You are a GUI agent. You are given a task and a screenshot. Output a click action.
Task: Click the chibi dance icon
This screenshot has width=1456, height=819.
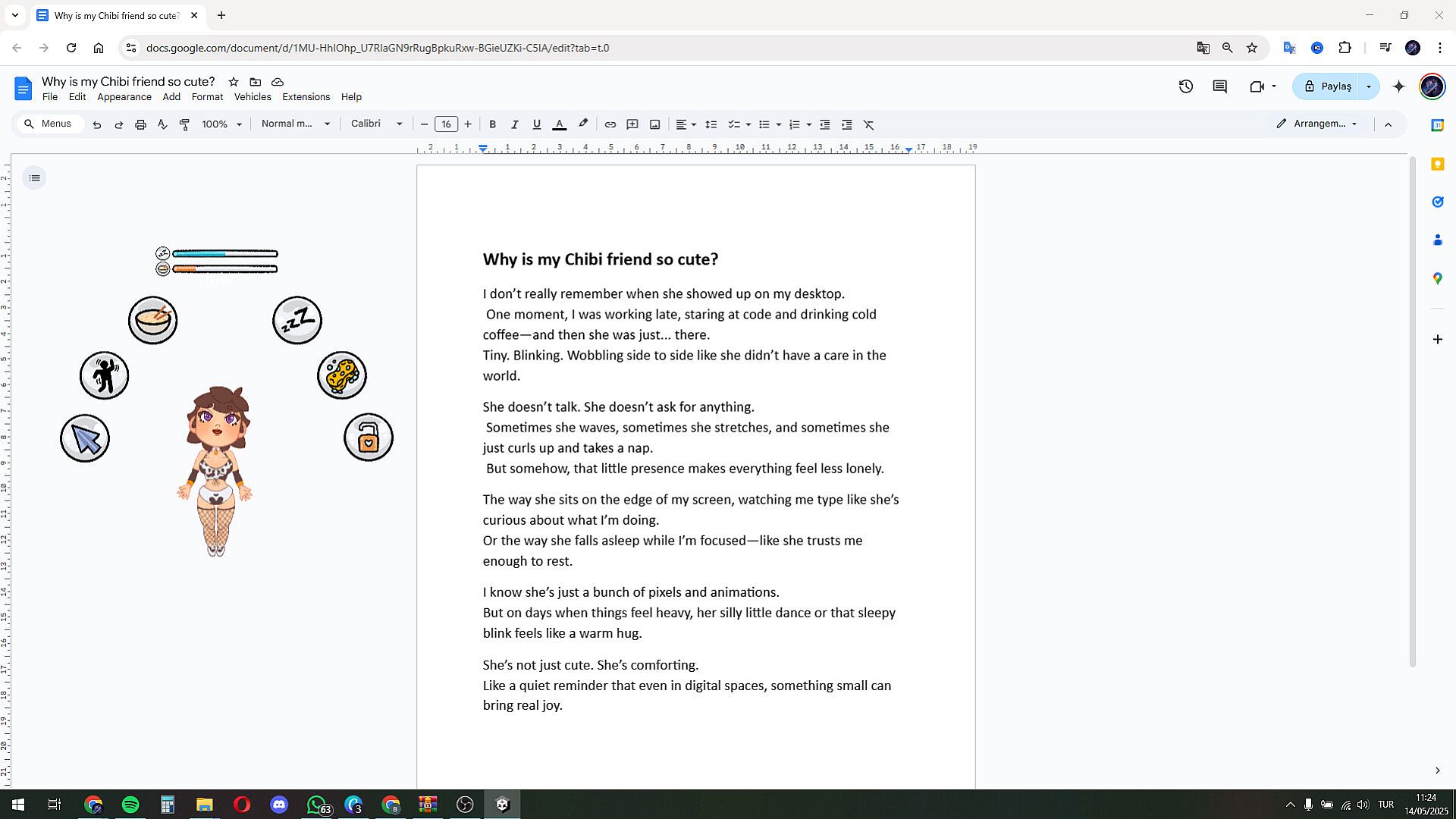(x=105, y=375)
